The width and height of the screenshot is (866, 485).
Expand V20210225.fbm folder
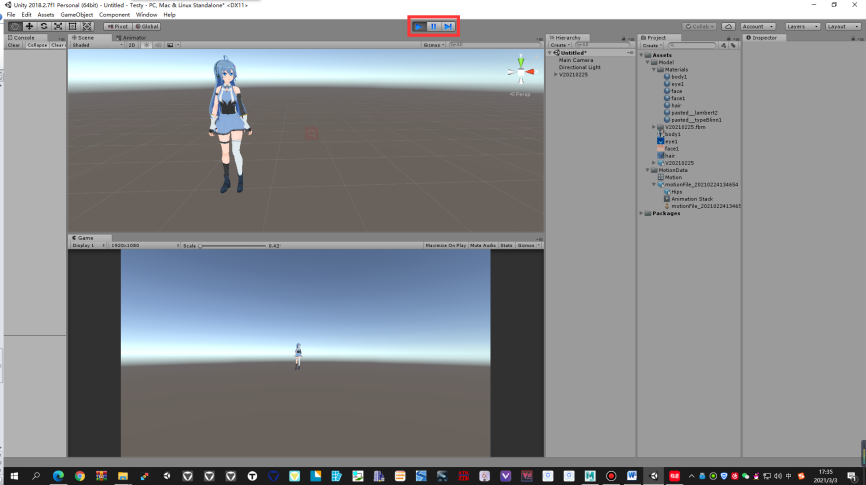point(654,127)
